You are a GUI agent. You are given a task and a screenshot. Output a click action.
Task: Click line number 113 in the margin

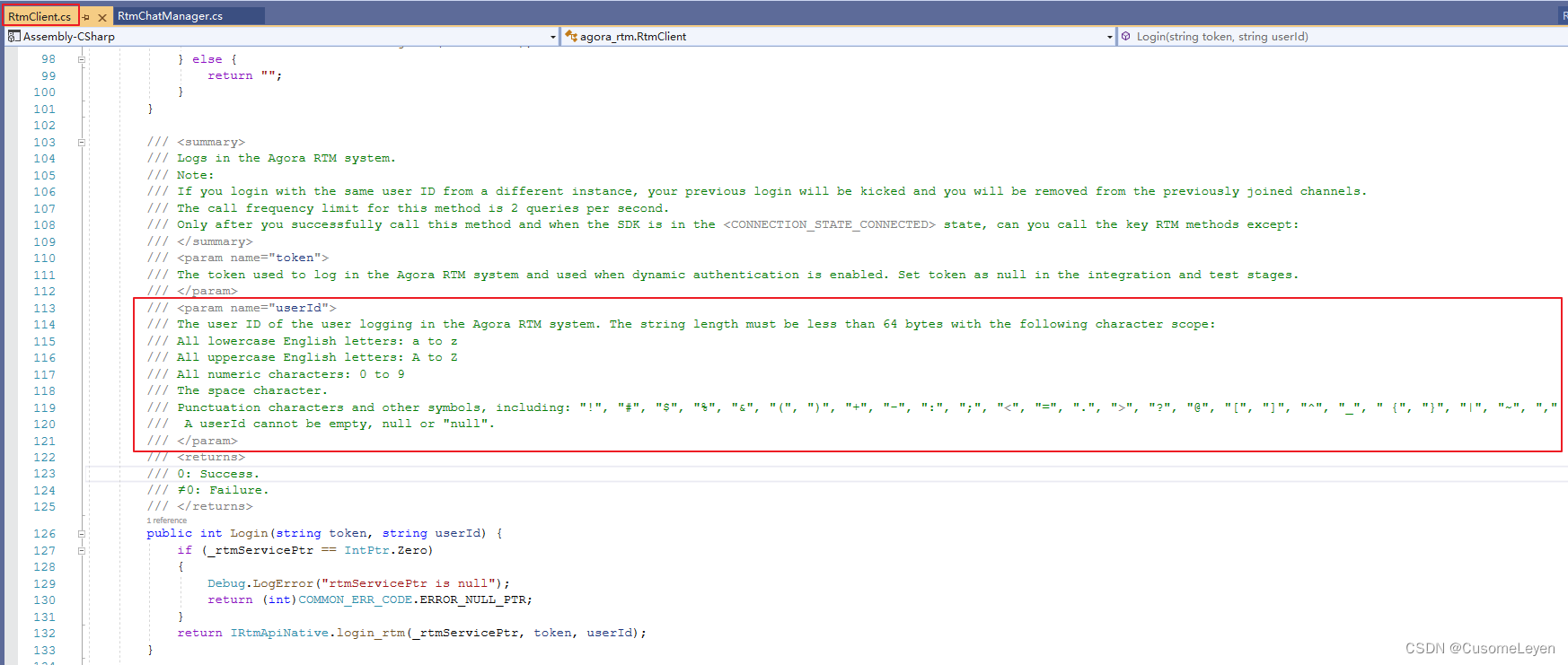[45, 308]
